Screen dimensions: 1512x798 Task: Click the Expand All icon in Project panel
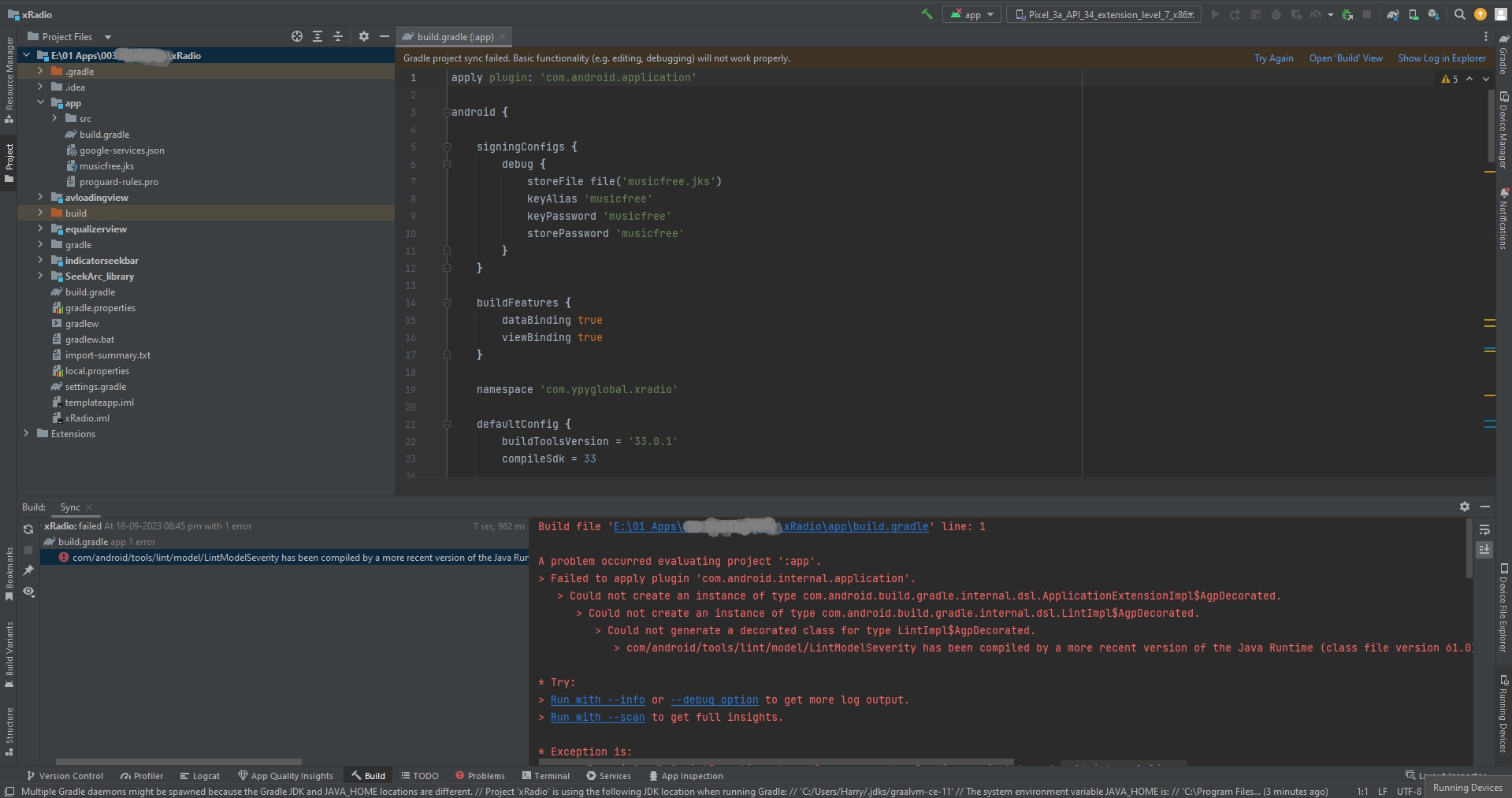tap(318, 36)
